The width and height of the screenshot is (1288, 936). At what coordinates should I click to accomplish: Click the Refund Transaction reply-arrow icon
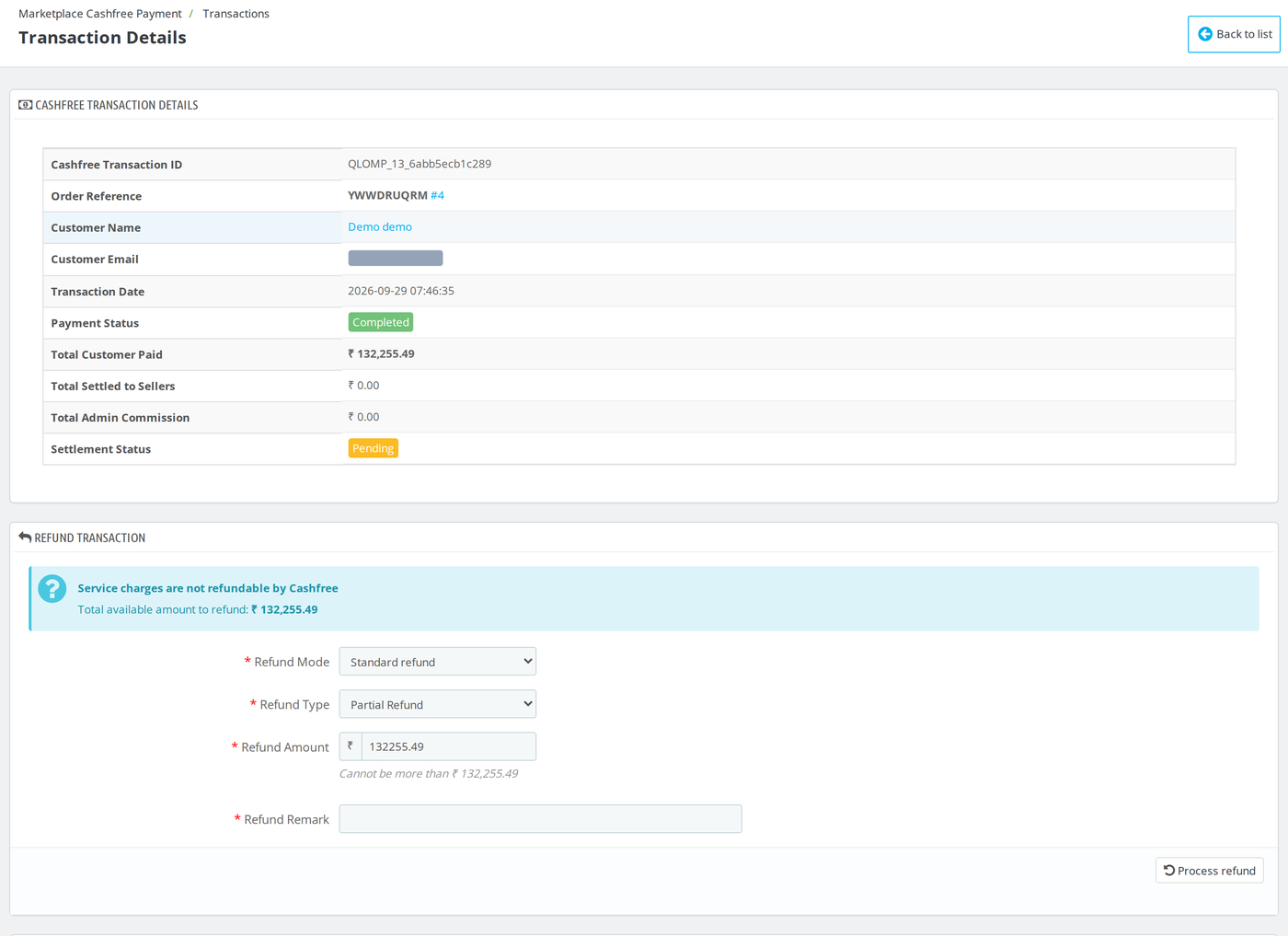(25, 537)
